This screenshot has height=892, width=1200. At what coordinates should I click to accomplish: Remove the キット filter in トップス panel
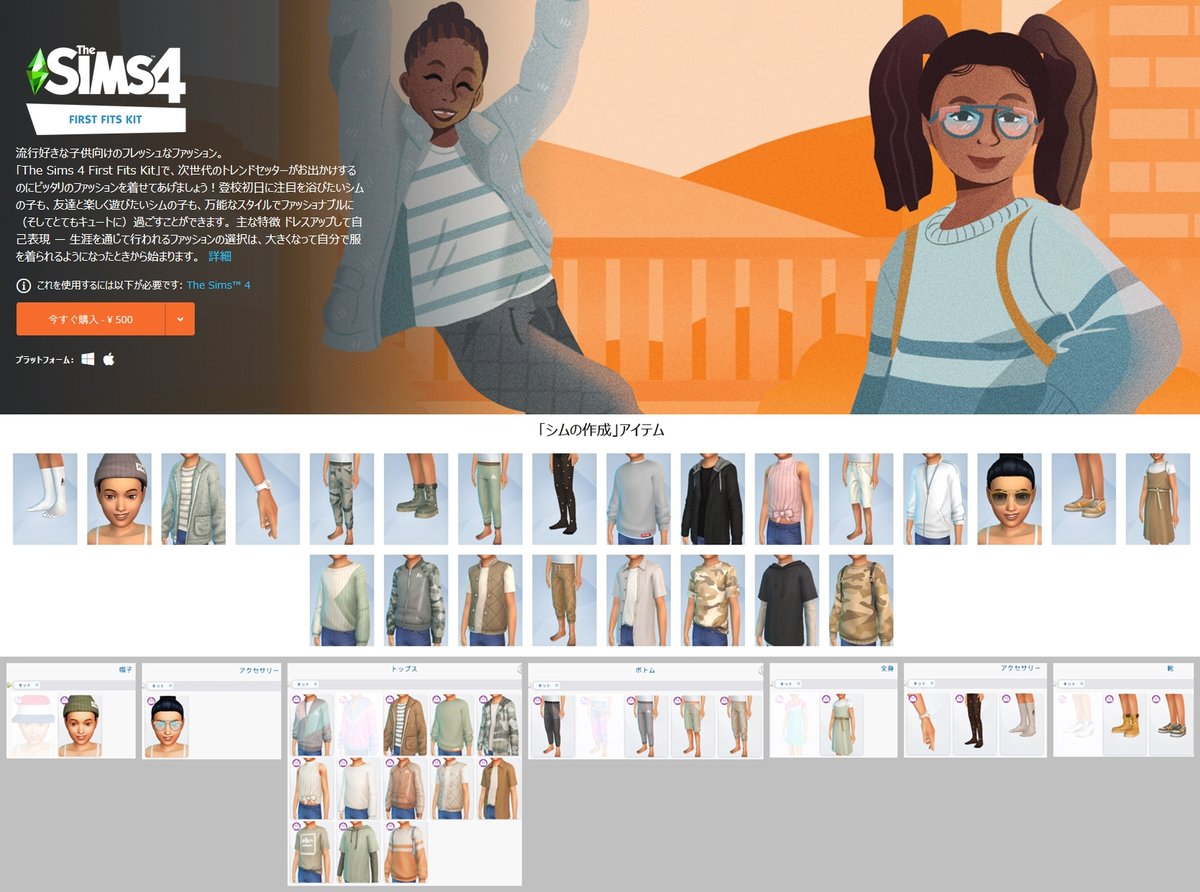pos(313,684)
